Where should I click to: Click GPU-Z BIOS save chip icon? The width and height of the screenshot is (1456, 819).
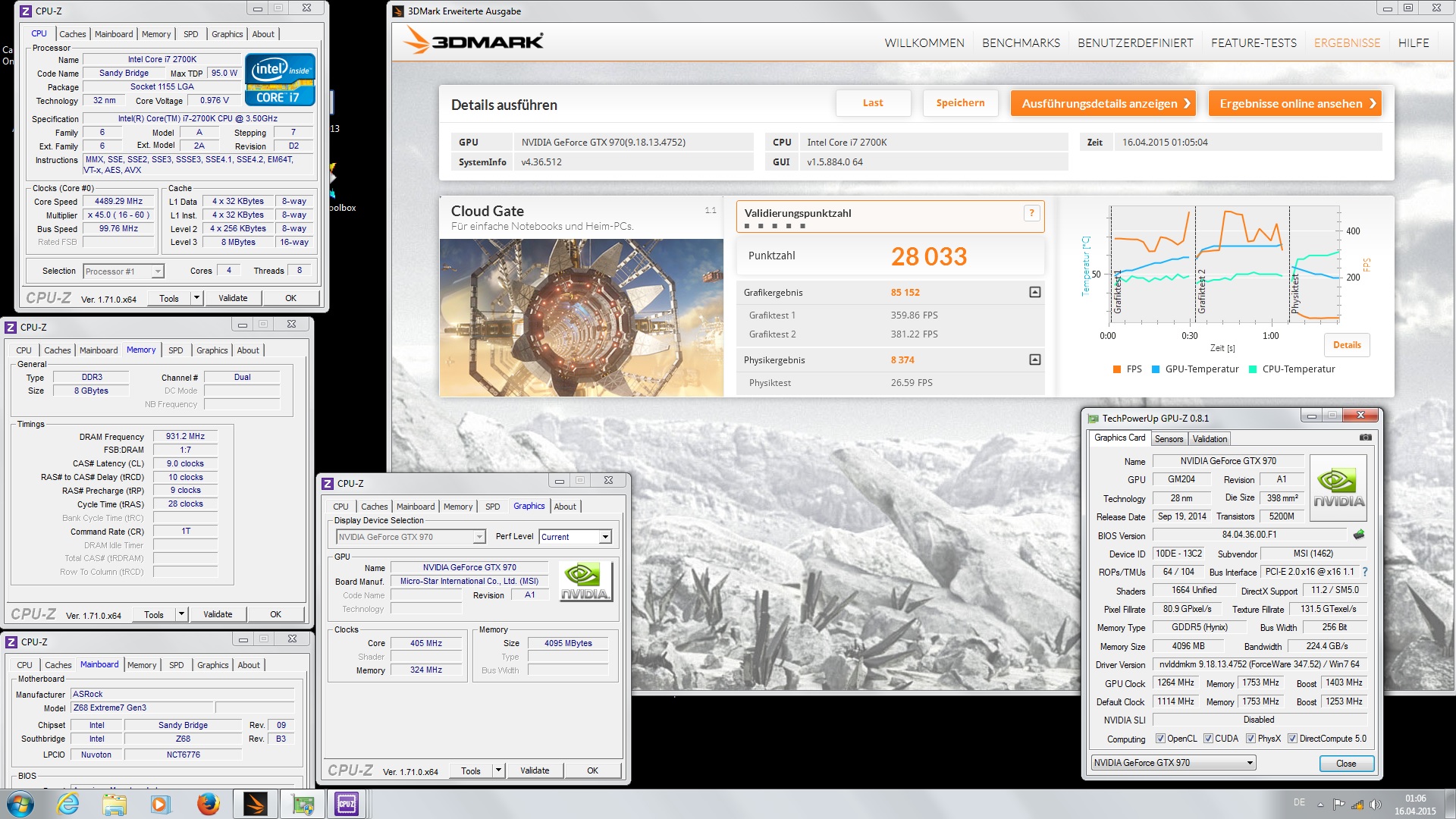point(1359,535)
